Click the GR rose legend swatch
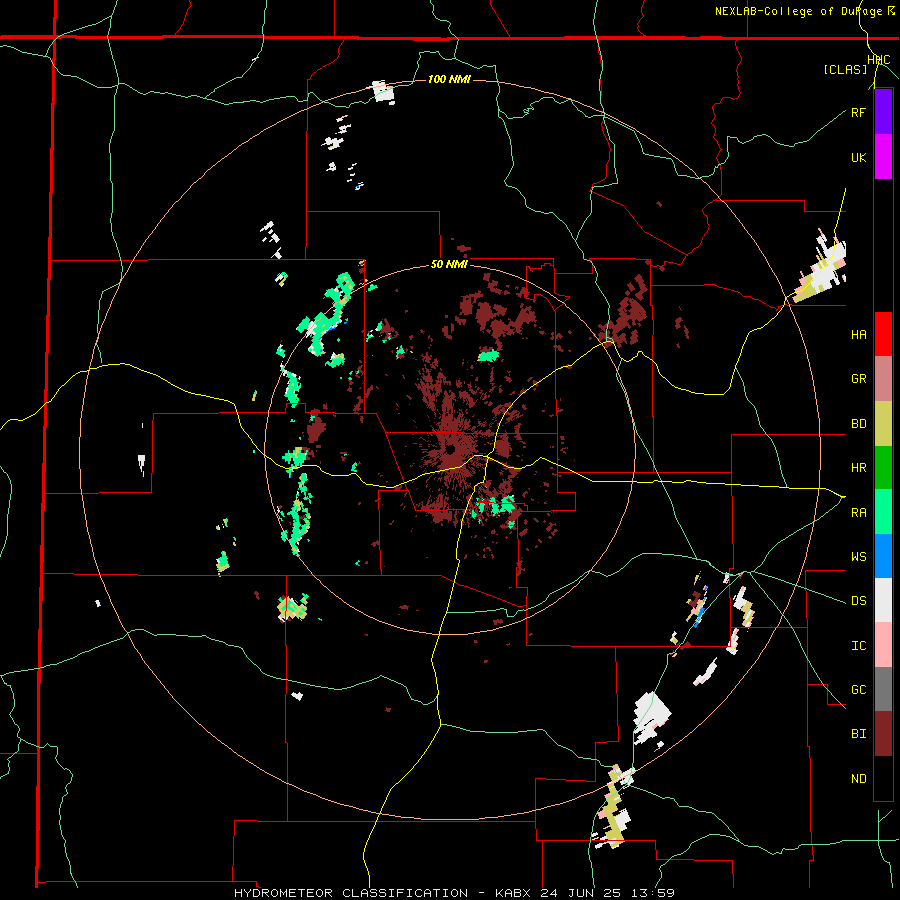Screen dimensions: 900x900 (x=883, y=379)
